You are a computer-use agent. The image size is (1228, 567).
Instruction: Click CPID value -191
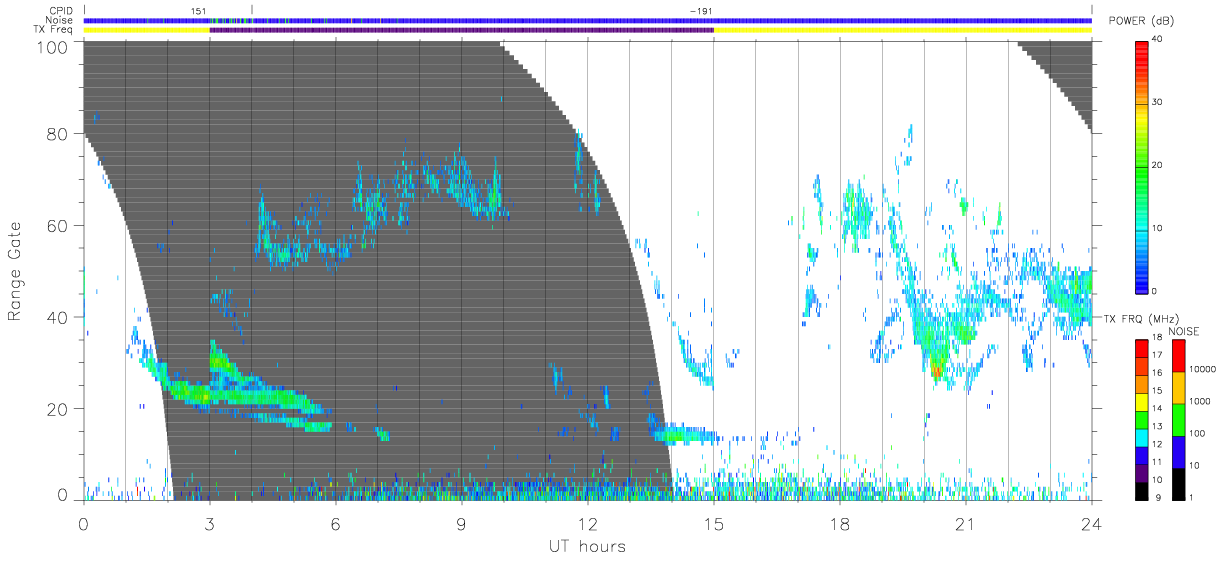pyautogui.click(x=701, y=11)
